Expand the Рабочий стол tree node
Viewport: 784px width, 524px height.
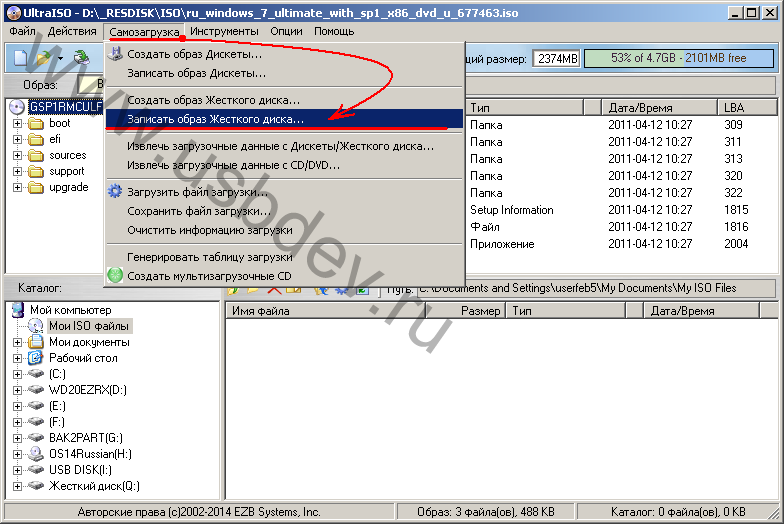click(x=18, y=358)
